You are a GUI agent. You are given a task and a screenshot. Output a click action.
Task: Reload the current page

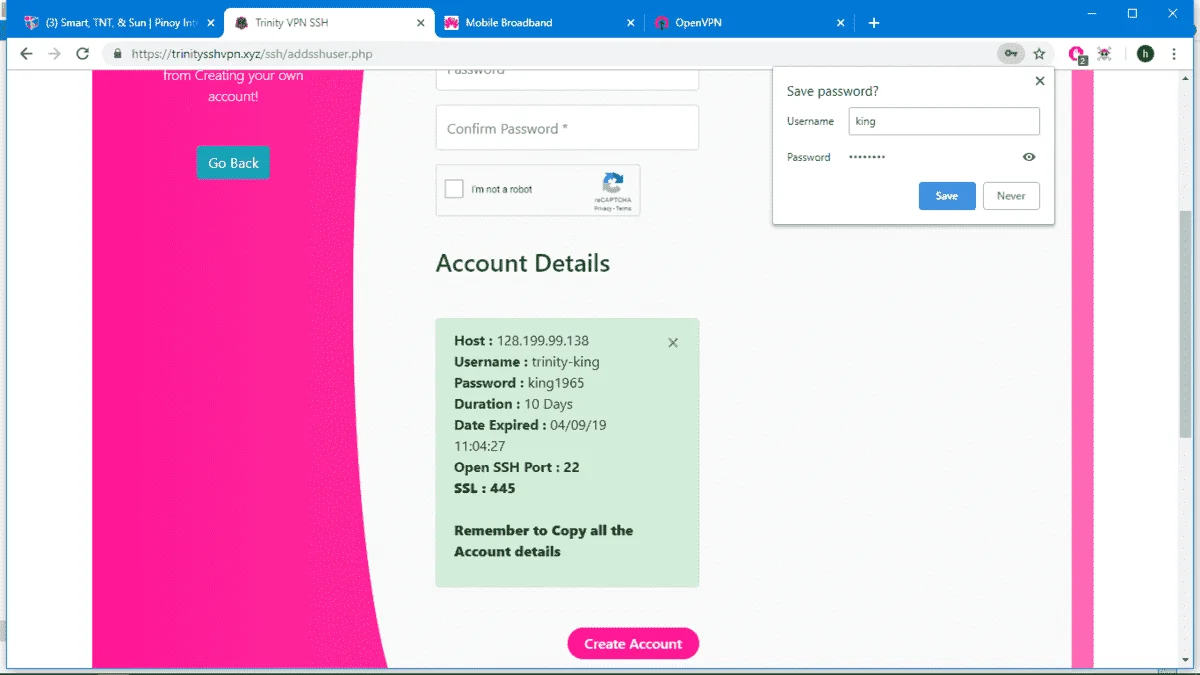point(83,53)
